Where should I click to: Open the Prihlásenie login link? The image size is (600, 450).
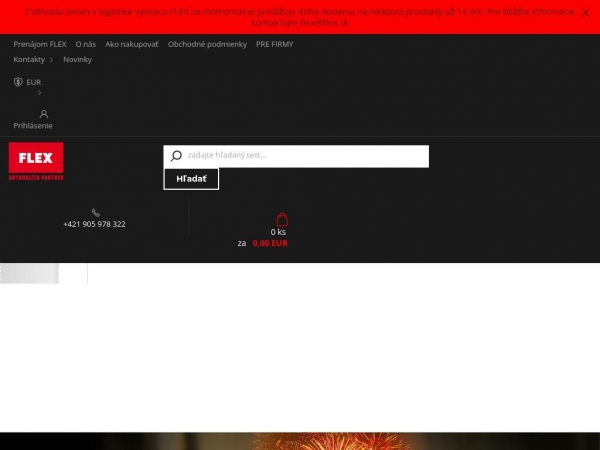(33, 126)
